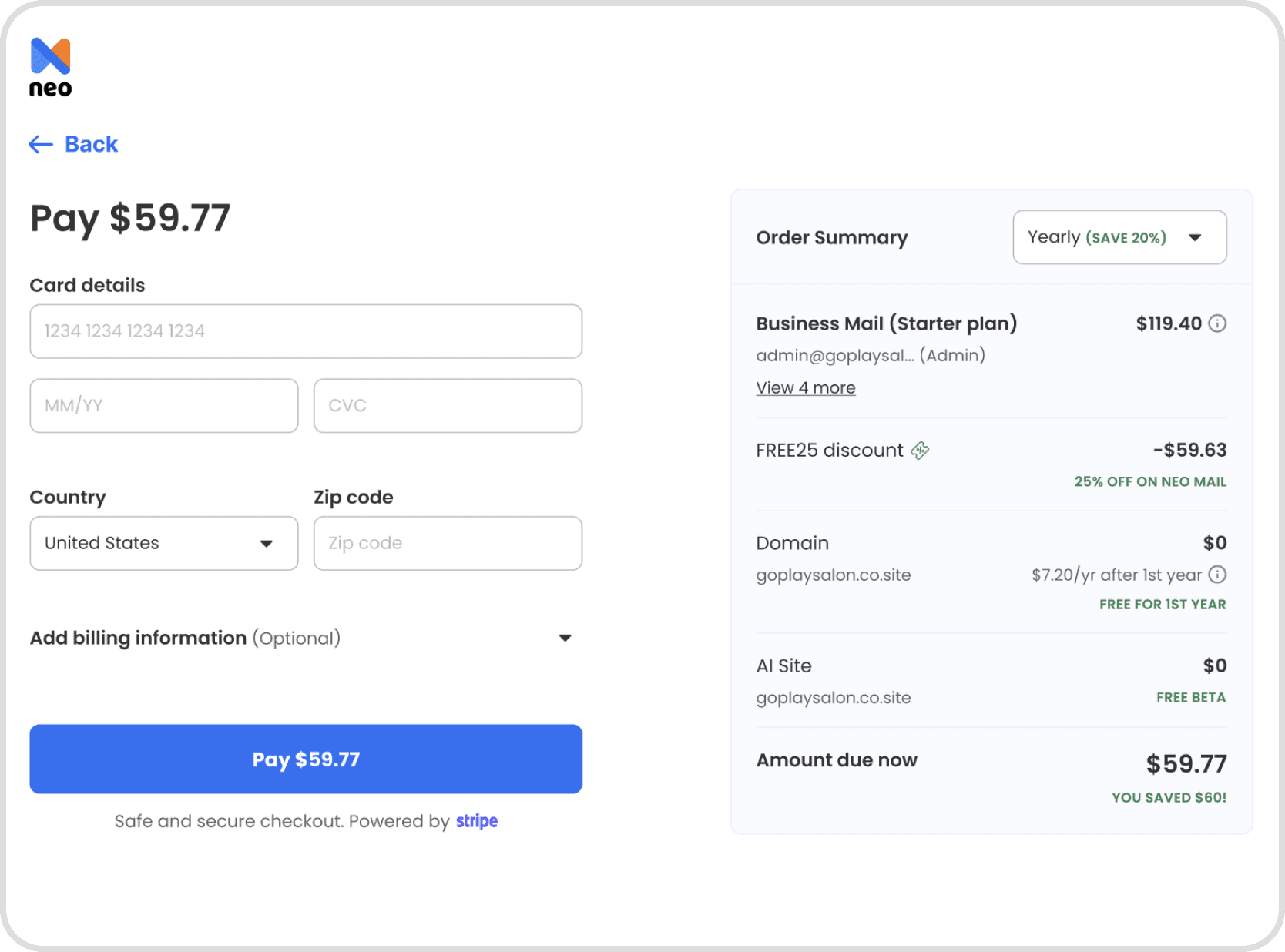Focus the card number field
The image size is (1285, 952).
pos(306,331)
